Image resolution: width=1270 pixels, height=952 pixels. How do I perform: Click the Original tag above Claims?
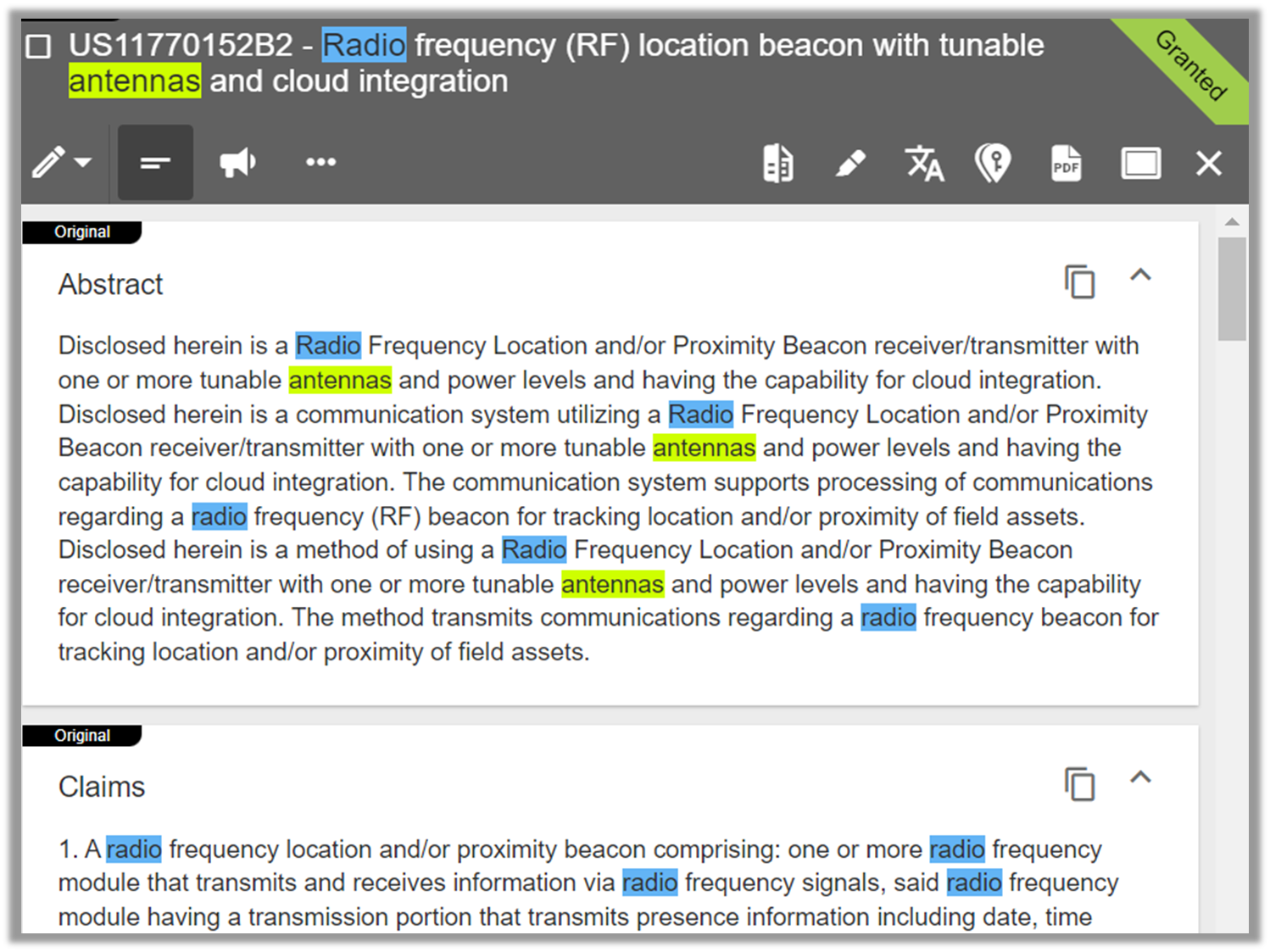(x=82, y=736)
